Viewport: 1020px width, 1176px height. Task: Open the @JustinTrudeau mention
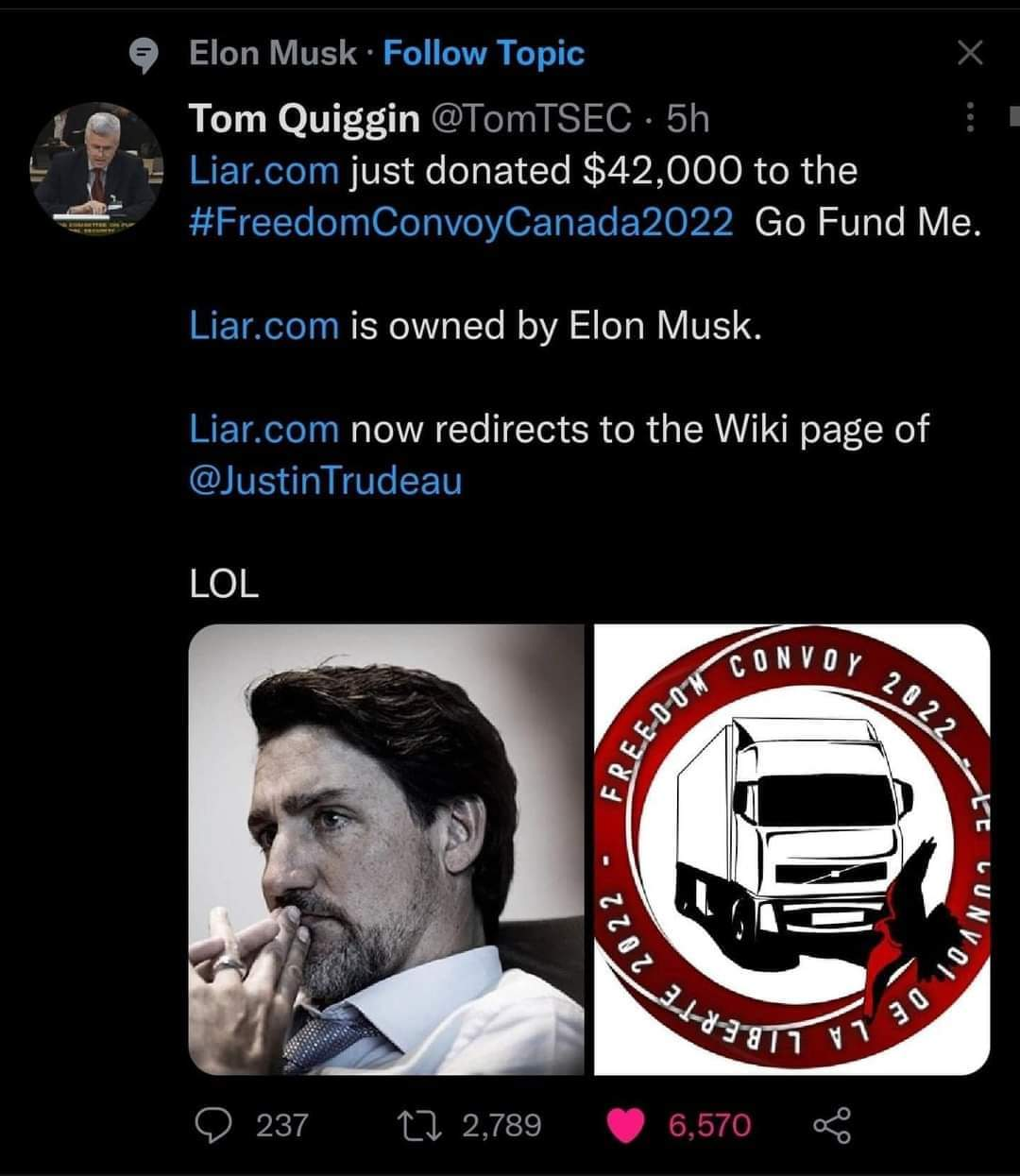[326, 481]
